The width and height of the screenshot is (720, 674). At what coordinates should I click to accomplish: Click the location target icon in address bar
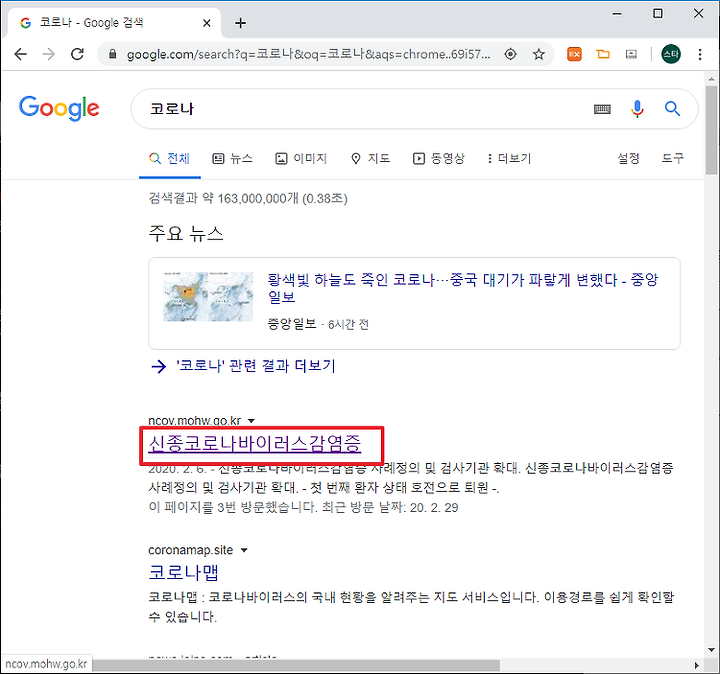point(510,54)
